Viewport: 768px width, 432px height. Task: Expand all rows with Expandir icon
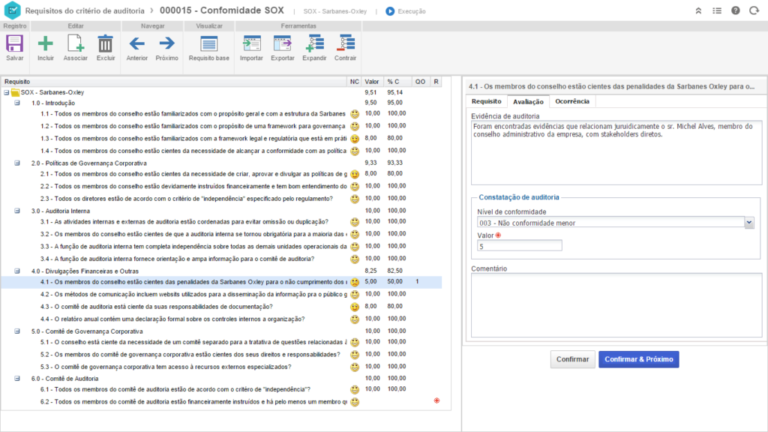click(x=314, y=43)
